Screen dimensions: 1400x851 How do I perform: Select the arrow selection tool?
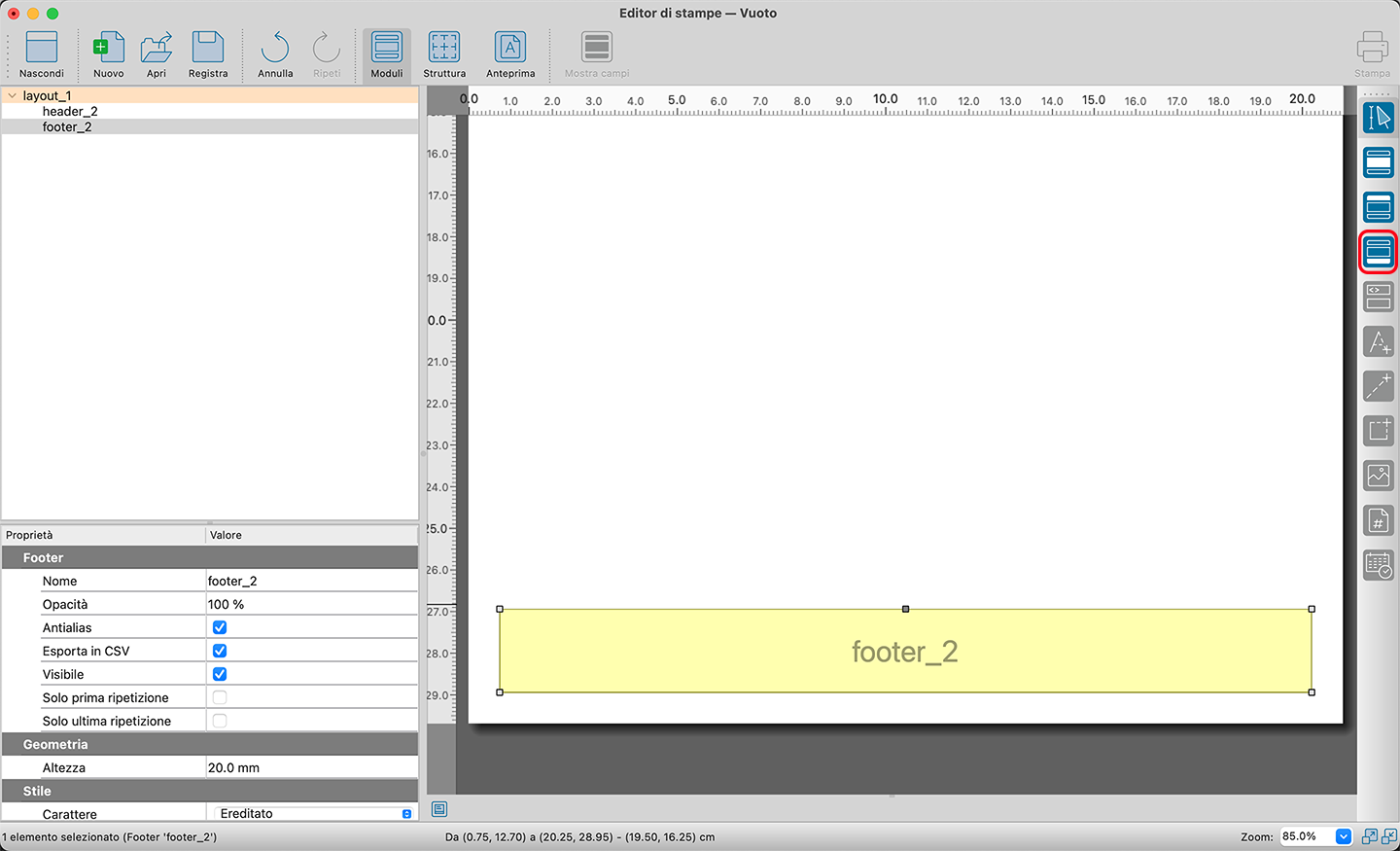click(1378, 118)
